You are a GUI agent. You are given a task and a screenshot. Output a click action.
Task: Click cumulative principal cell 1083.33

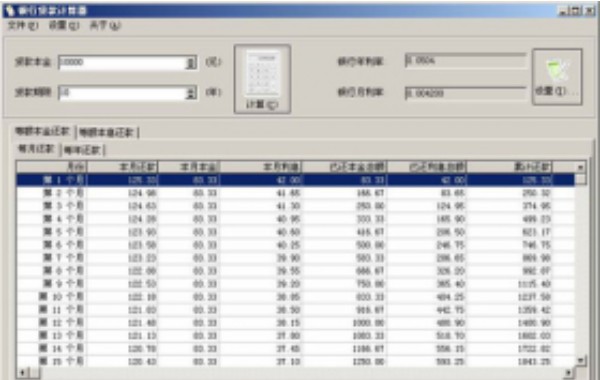click(x=368, y=336)
